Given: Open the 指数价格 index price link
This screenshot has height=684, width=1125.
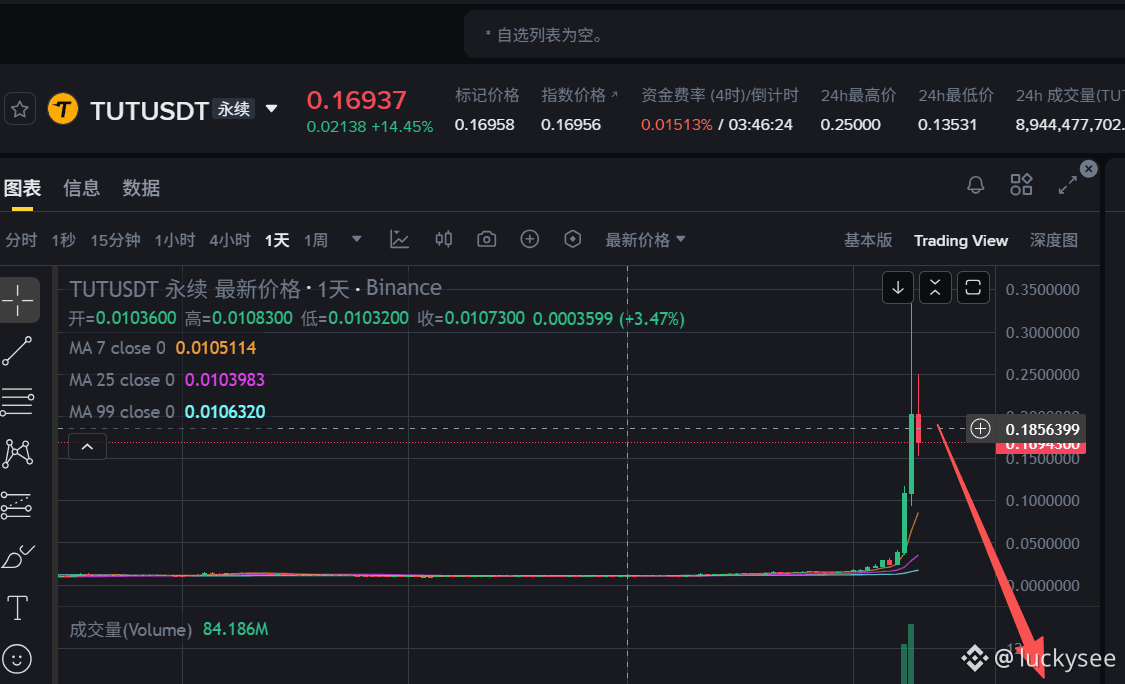Looking at the screenshot, I should point(580,95).
